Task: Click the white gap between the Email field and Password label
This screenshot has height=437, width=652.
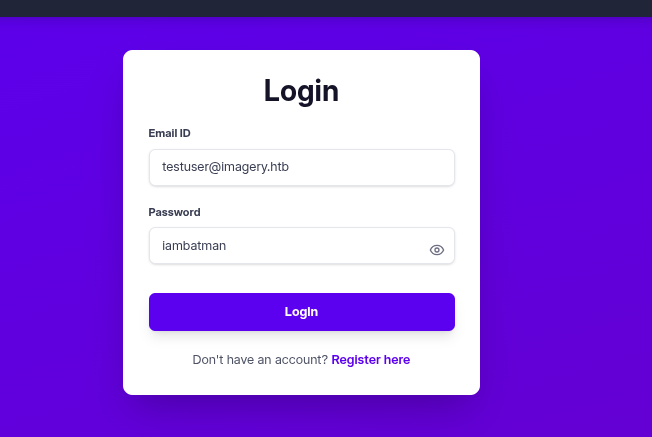Action: tap(302, 195)
